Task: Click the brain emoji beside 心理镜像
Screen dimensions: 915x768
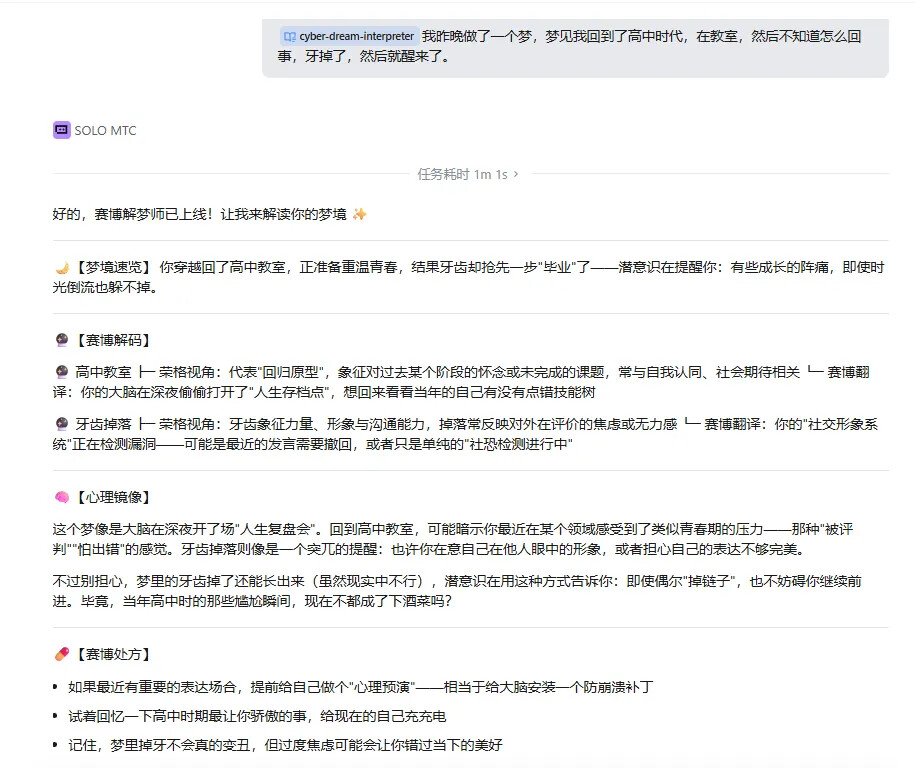Action: (x=62, y=497)
